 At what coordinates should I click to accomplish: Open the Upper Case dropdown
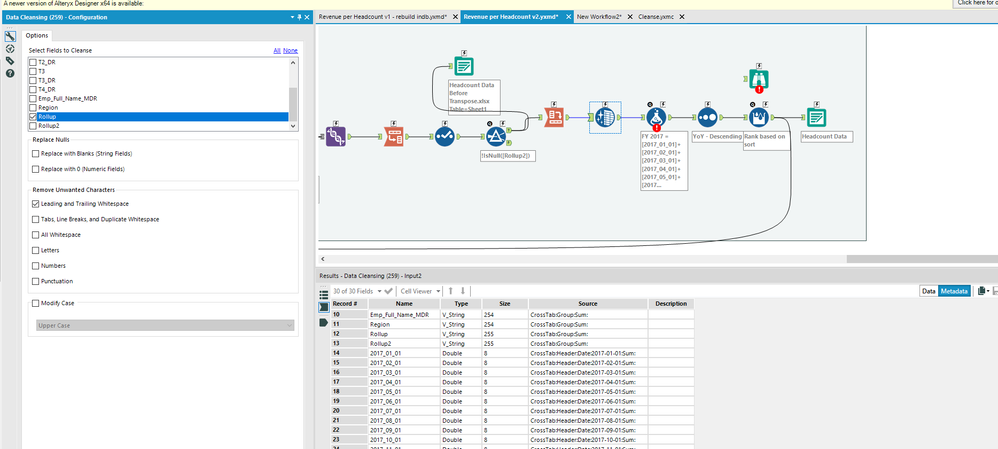(165, 325)
